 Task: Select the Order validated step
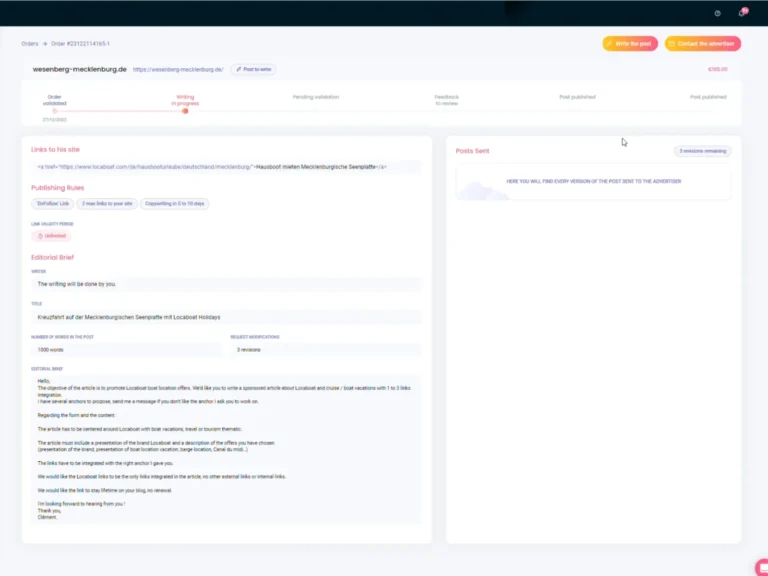(54, 100)
